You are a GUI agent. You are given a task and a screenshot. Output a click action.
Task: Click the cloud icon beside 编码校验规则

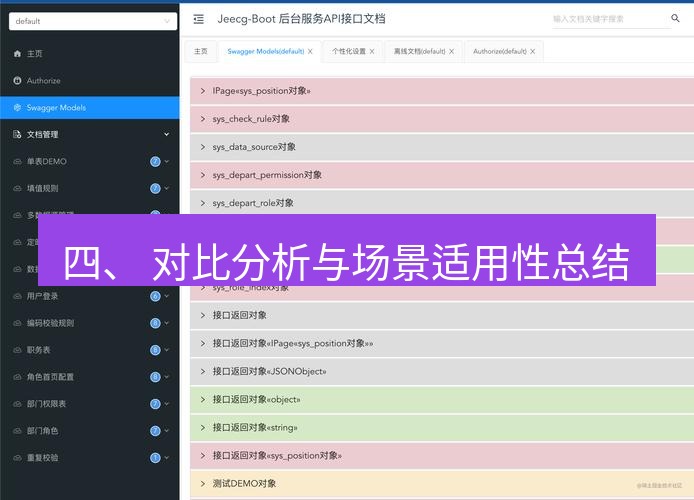point(17,323)
